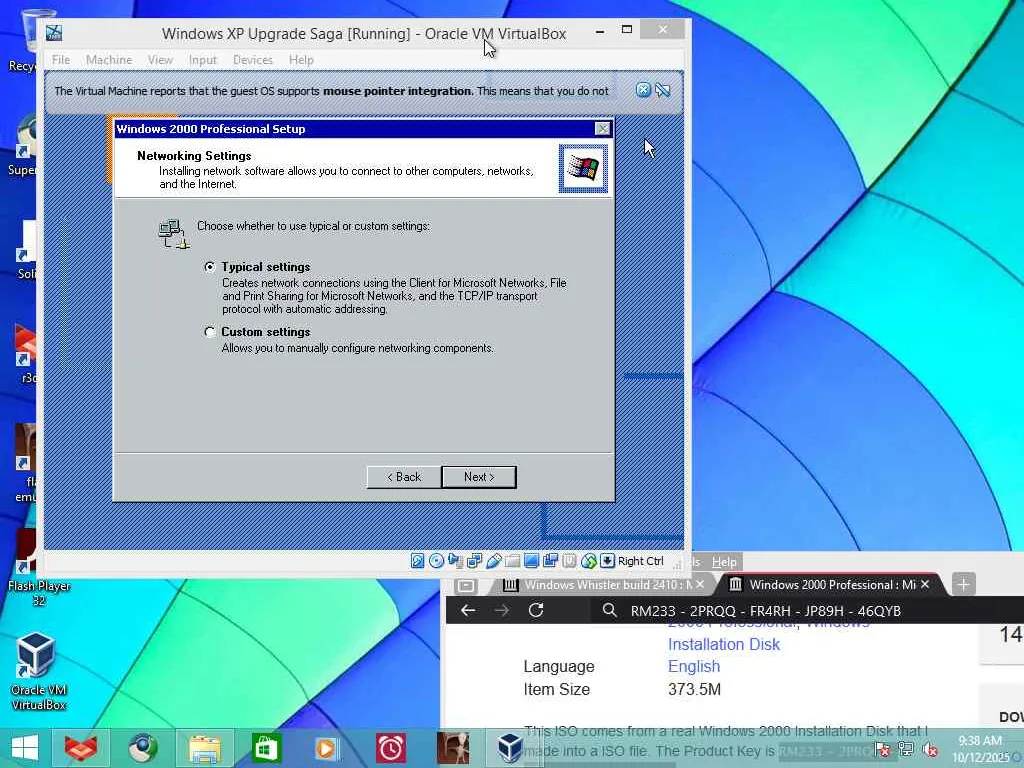
Task: Click the VirtualBox window title icon
Action: [54, 33]
